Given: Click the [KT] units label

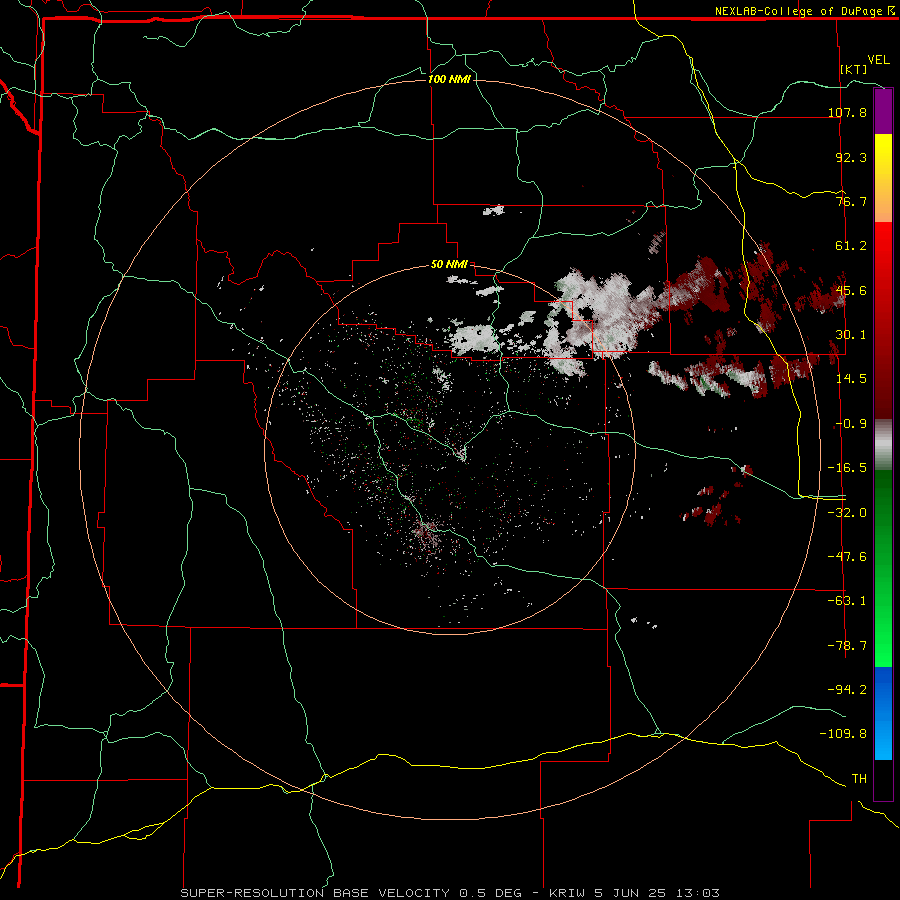Looking at the screenshot, I should (x=854, y=69).
